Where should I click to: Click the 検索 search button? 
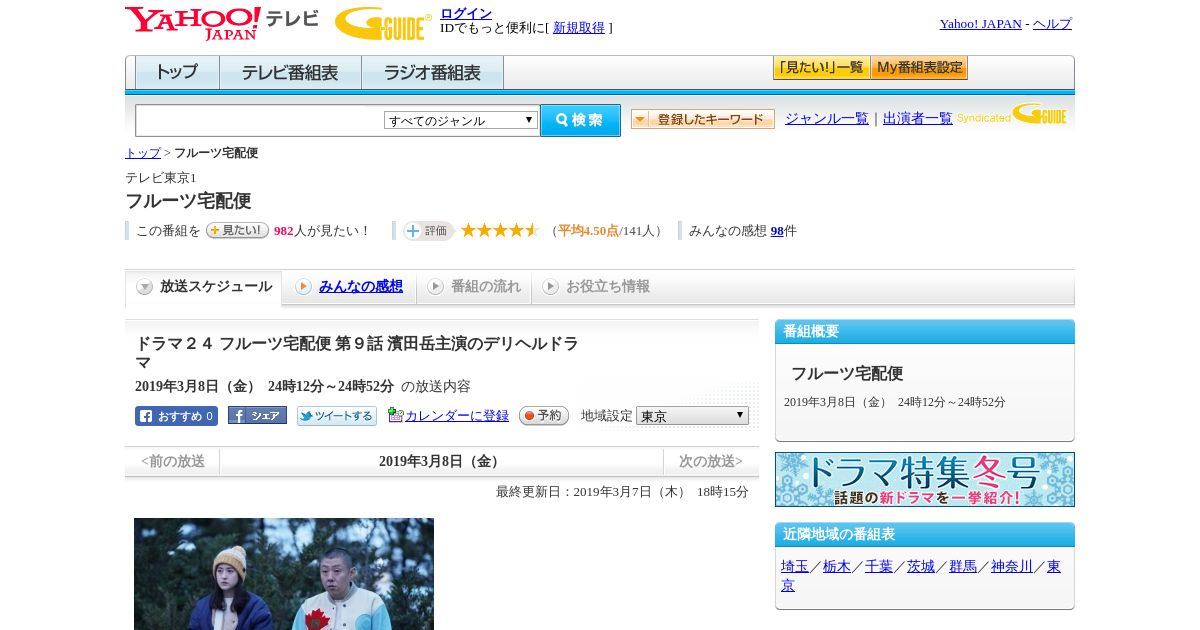coord(580,120)
